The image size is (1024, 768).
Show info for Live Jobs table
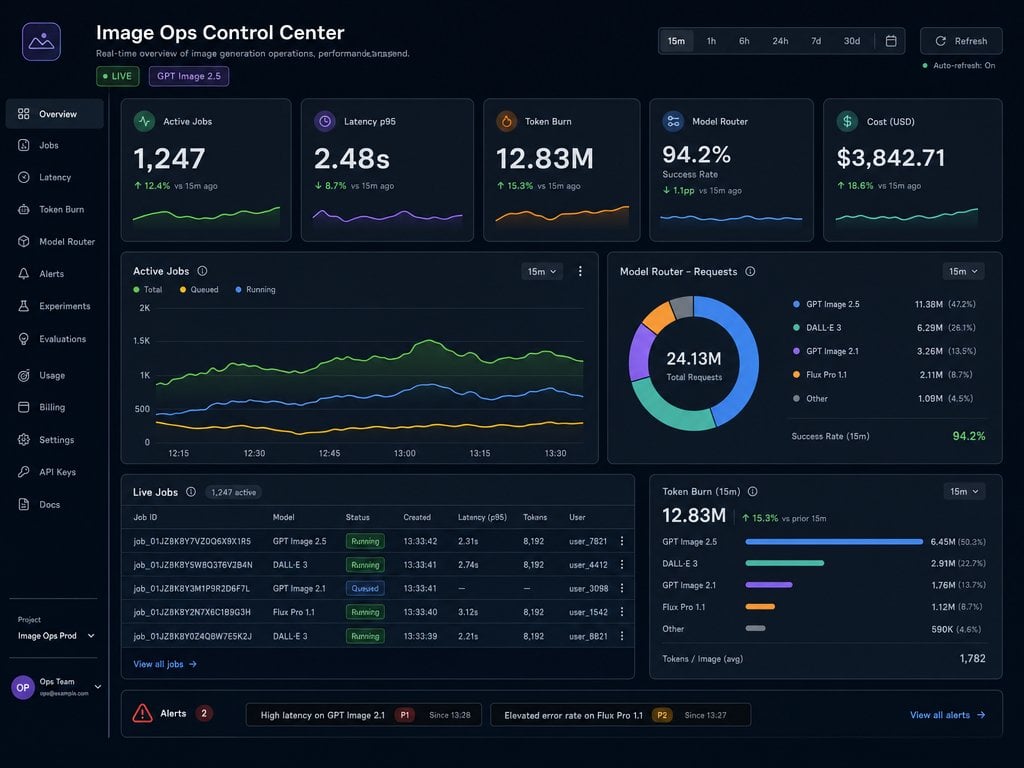[191, 492]
